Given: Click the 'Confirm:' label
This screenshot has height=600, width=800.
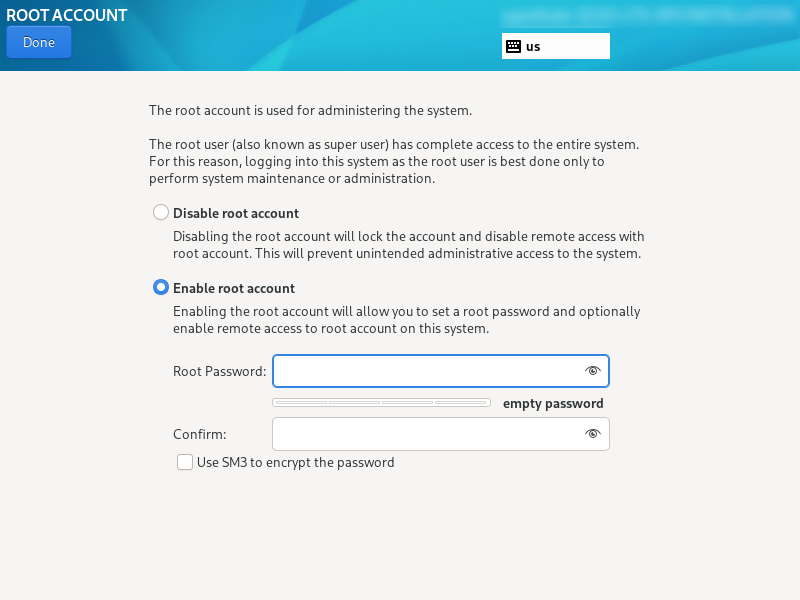Looking at the screenshot, I should [x=199, y=434].
